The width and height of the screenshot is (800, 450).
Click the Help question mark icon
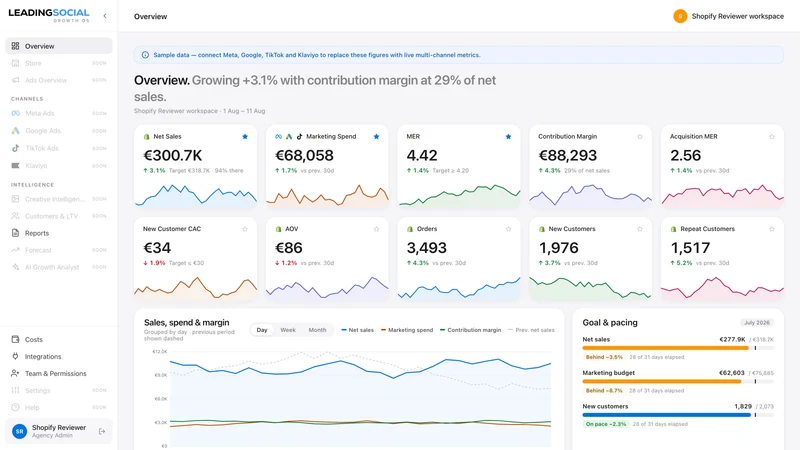click(x=15, y=407)
